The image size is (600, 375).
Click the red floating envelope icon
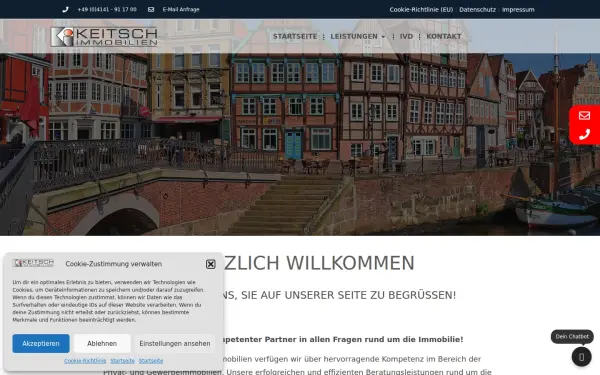tap(584, 116)
